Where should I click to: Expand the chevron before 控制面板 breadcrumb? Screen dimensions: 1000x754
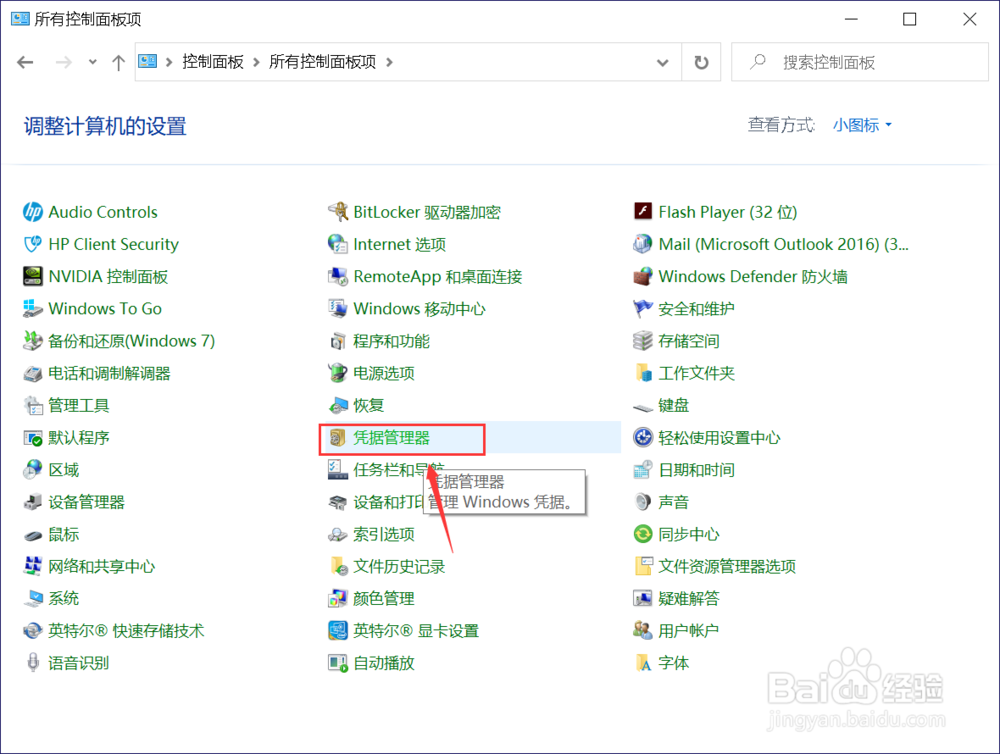pos(169,62)
